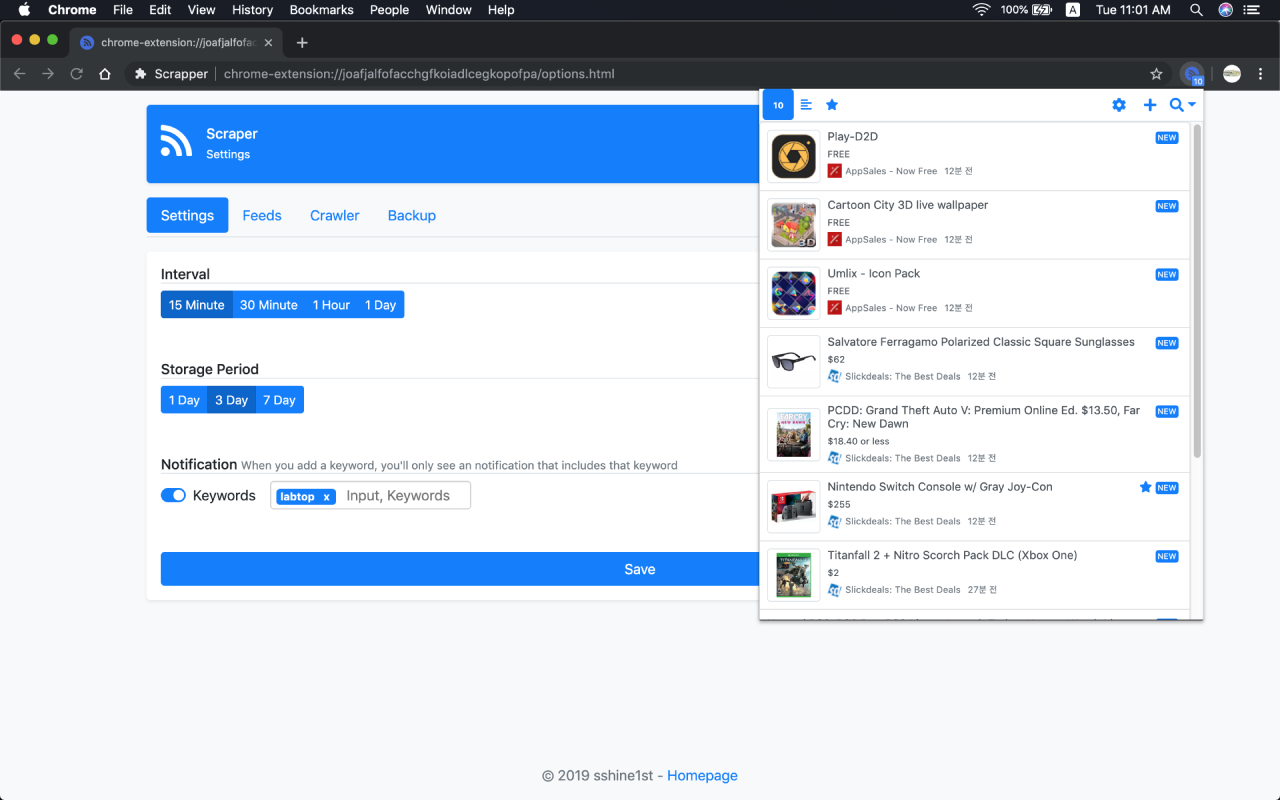The height and width of the screenshot is (800, 1280).
Task: Click the plus icon to add feed
Action: click(x=1150, y=105)
